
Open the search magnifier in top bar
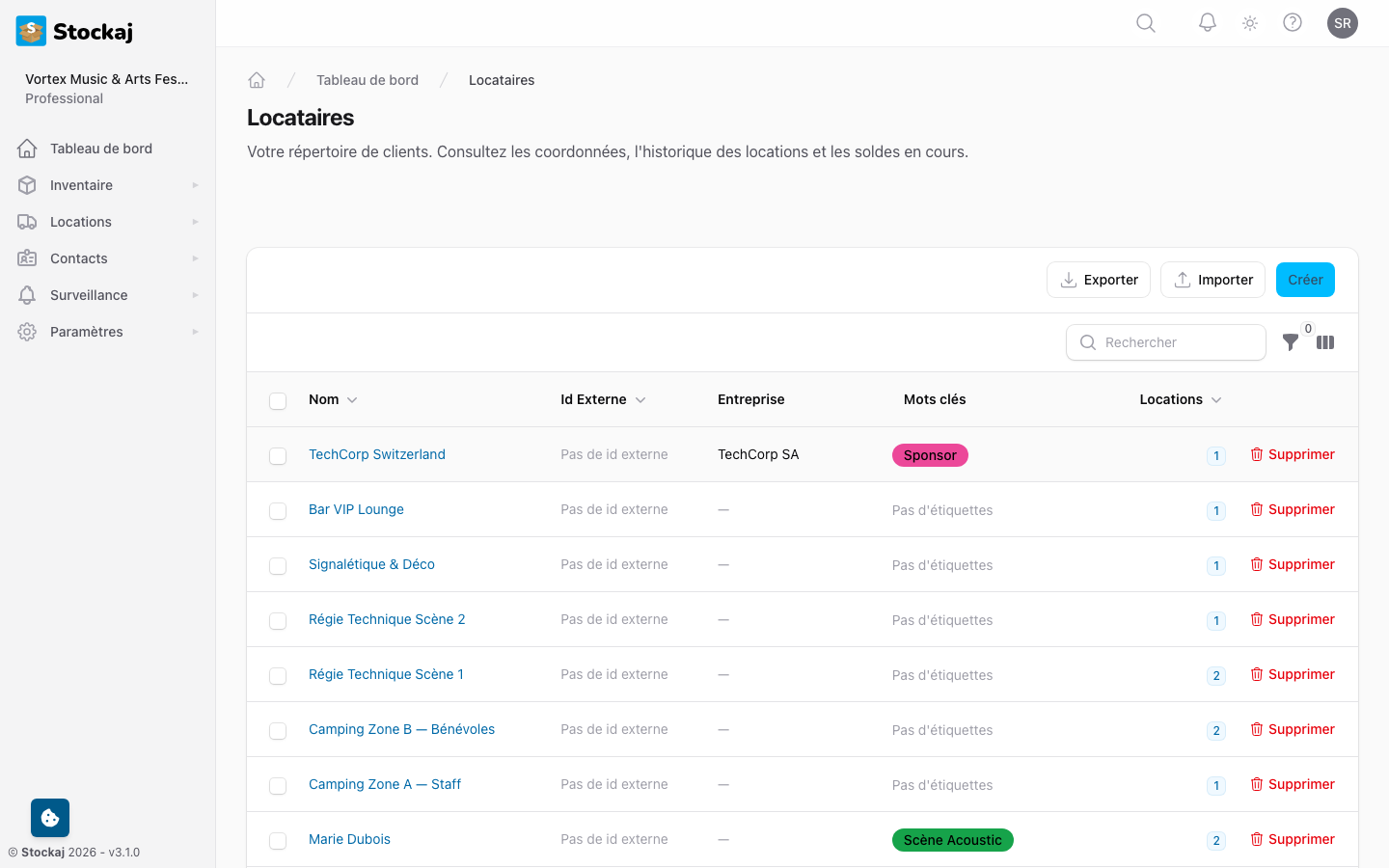click(x=1146, y=23)
